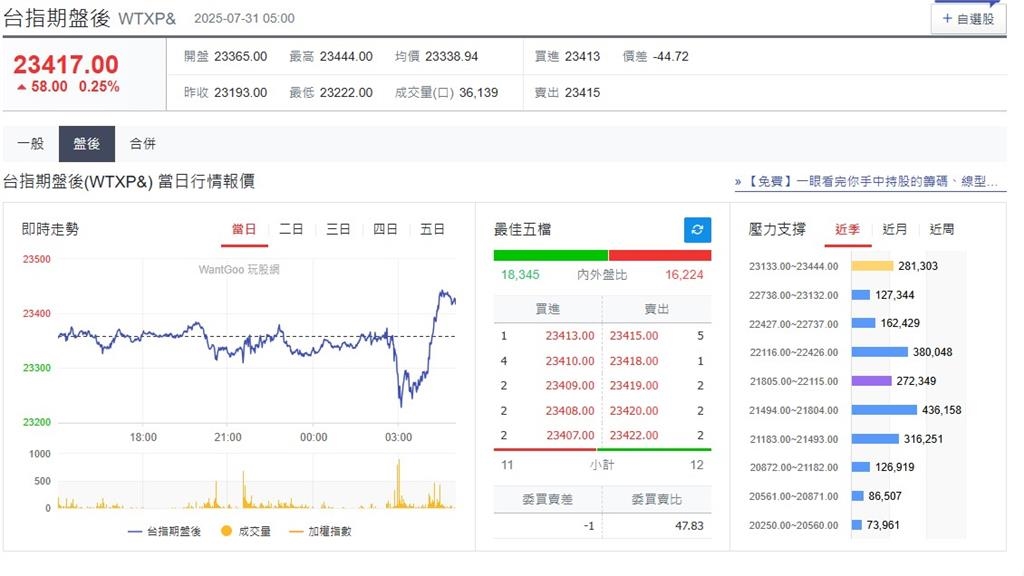Click 成交量 value 36,139
The image size is (1024, 576).
tap(479, 93)
